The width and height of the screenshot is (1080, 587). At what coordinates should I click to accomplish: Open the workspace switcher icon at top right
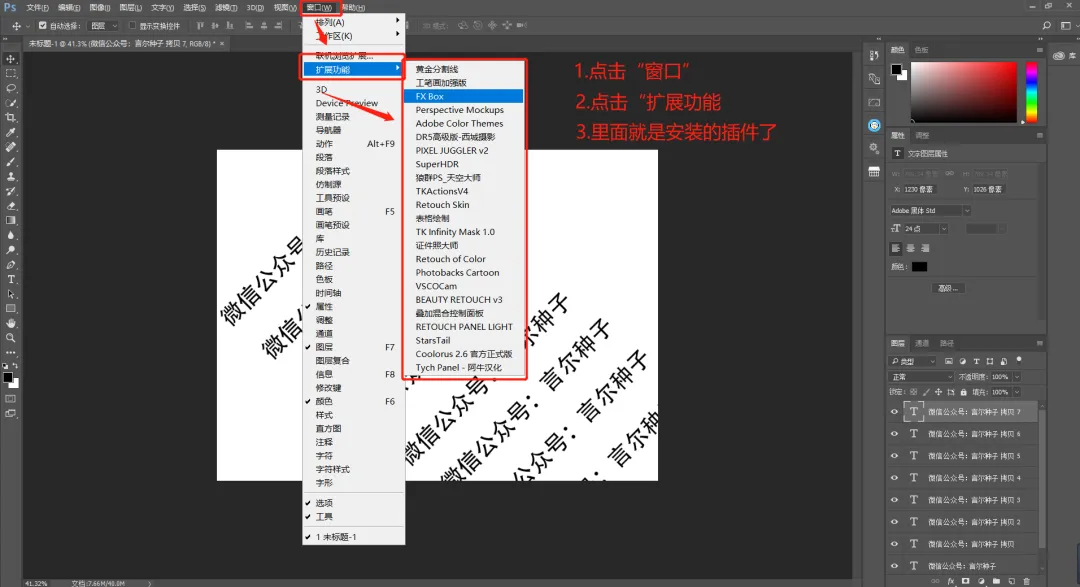point(1066,25)
